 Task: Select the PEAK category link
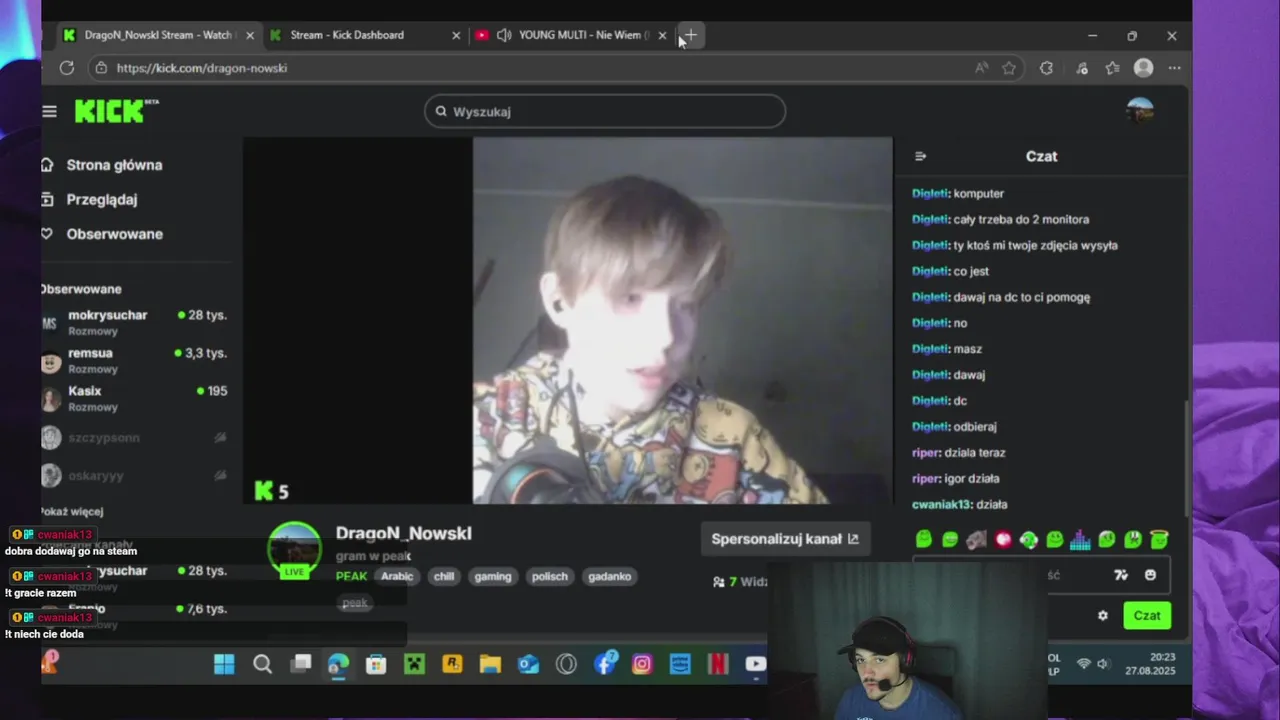click(351, 576)
